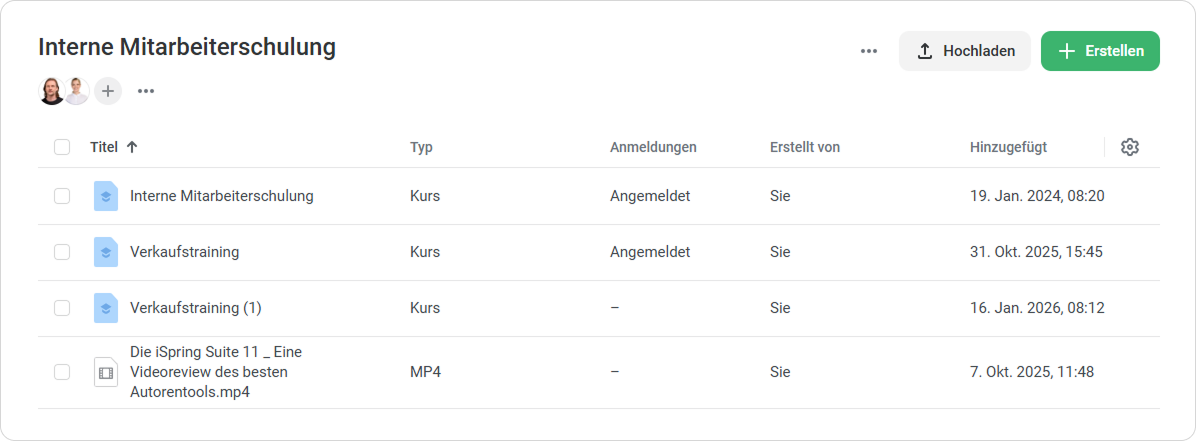Screen dimensions: 1196x441
Task: Click the Verkaufstraining course icon
Action: point(106,252)
